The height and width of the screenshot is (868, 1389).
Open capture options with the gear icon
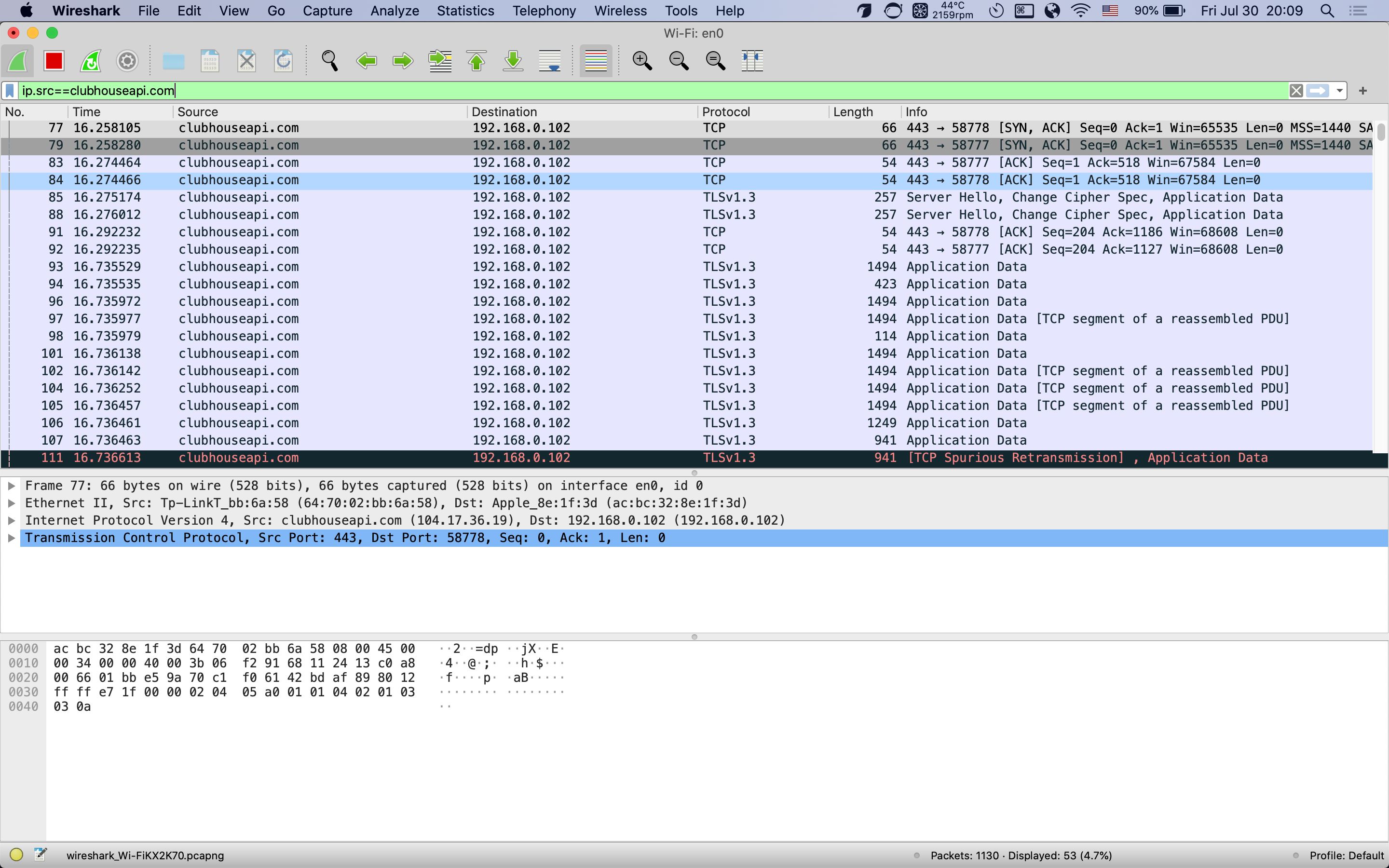pyautogui.click(x=127, y=60)
